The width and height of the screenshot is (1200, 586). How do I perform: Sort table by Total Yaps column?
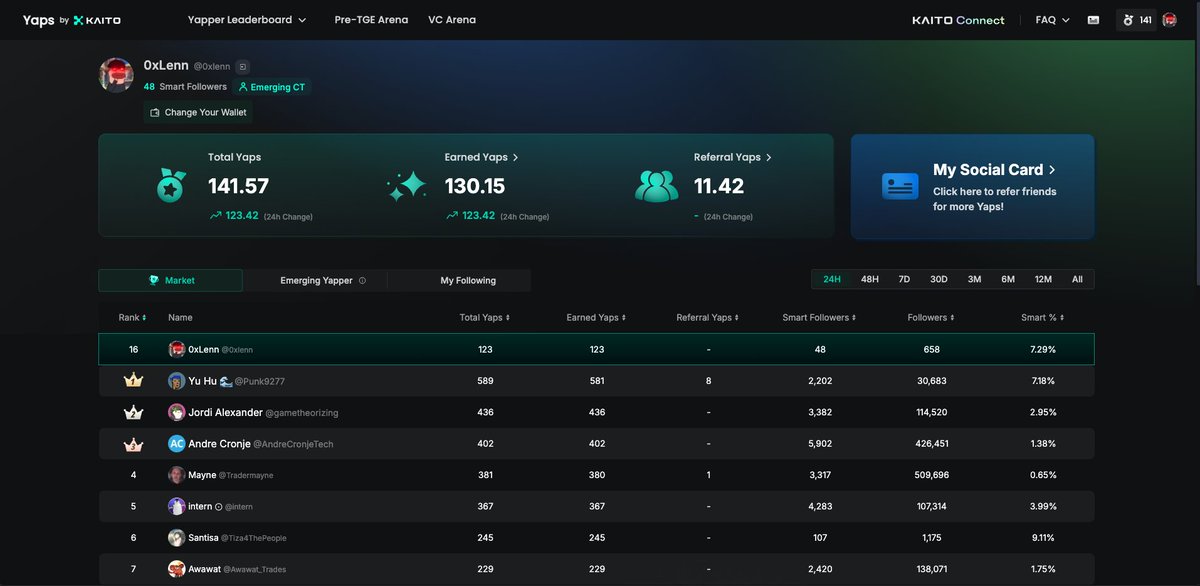click(x=484, y=318)
